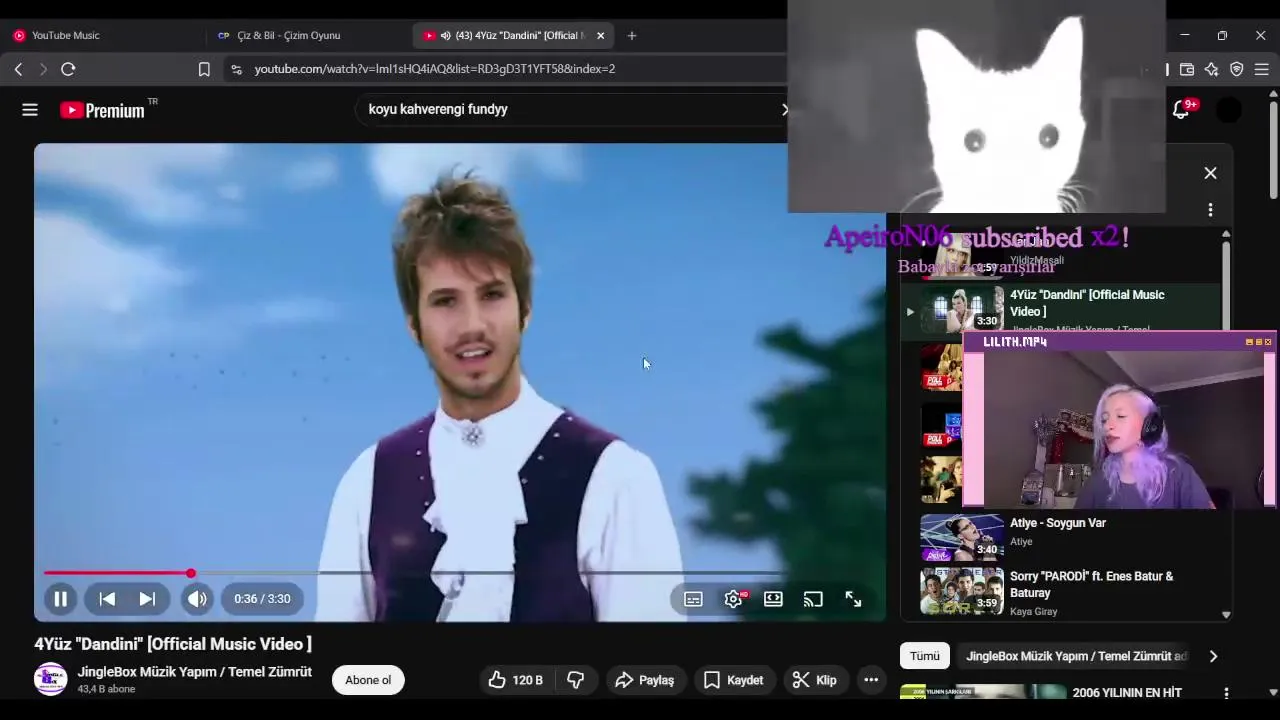Open the account avatar menu
The image size is (1280, 720).
[x=1229, y=110]
